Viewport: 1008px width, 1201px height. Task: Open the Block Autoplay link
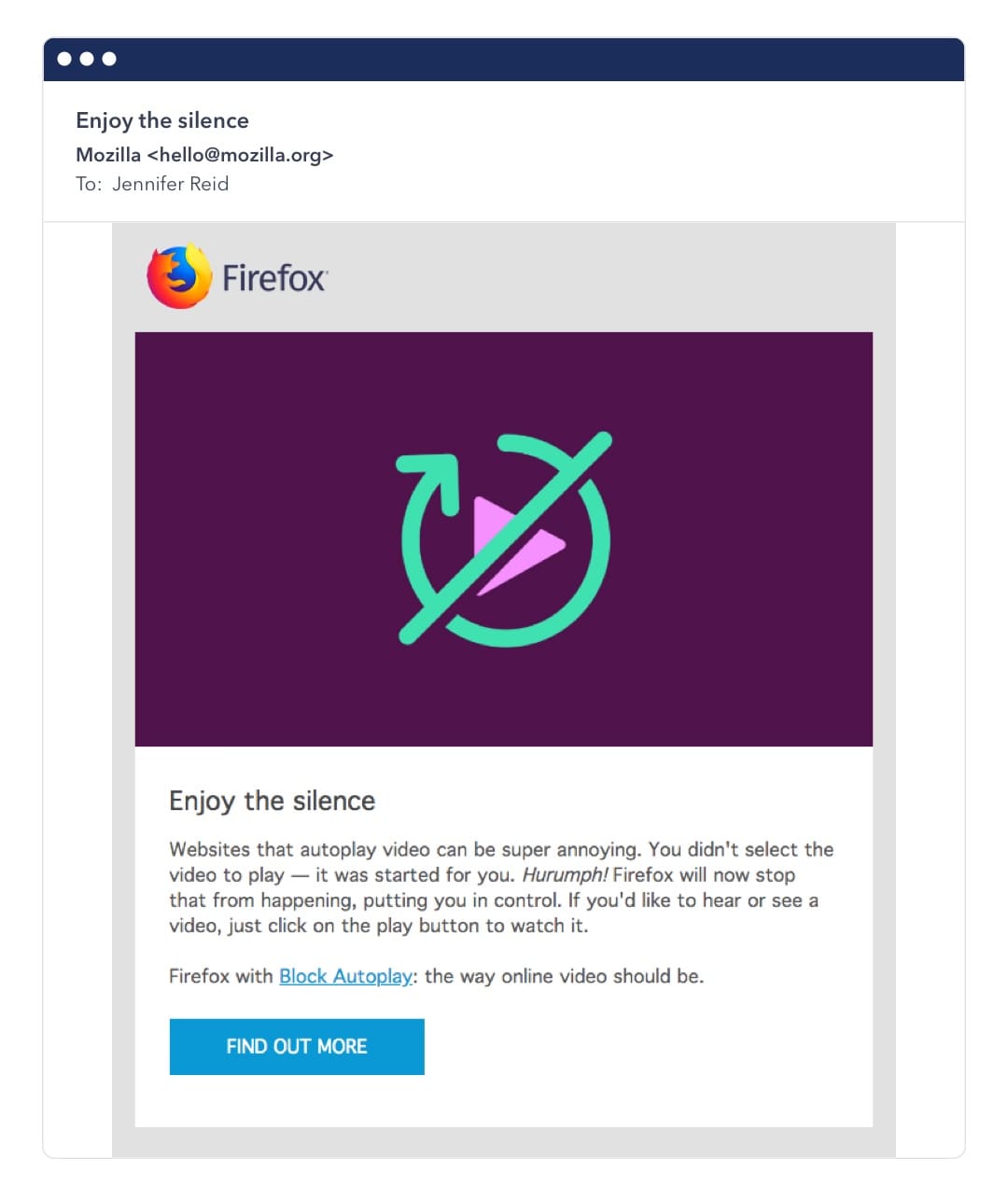(345, 976)
